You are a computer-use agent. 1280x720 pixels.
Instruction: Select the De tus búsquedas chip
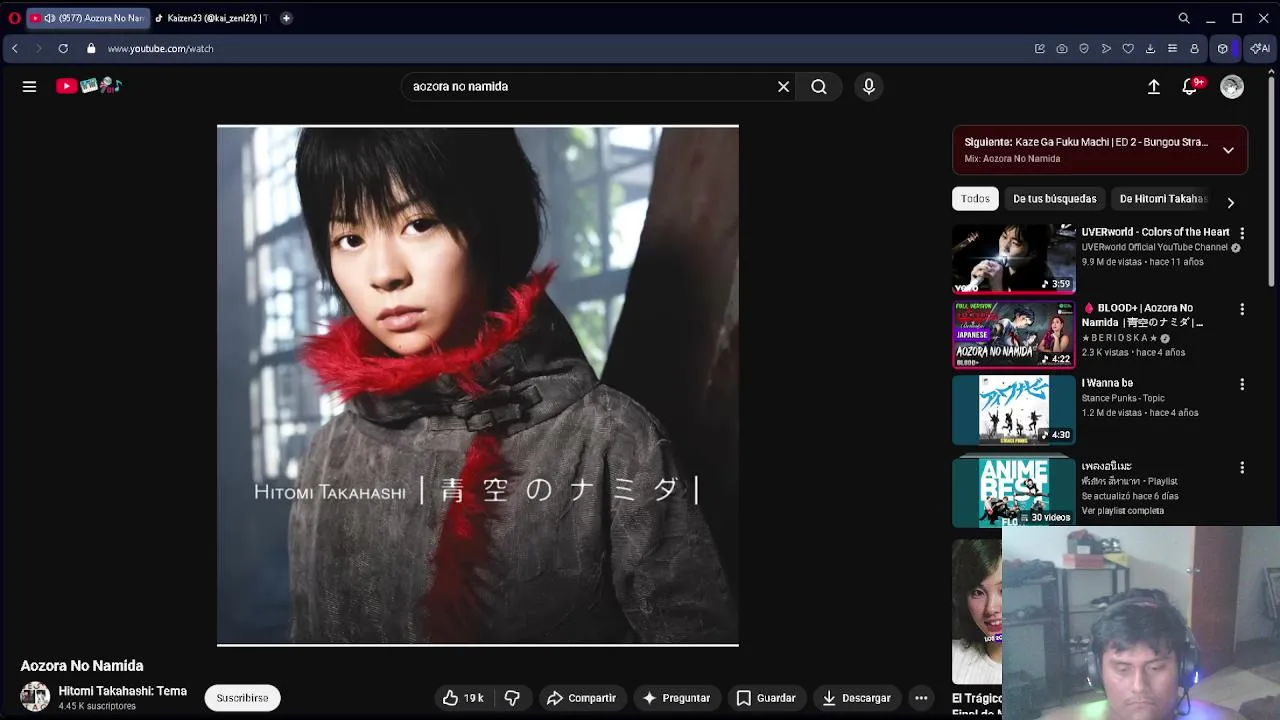1055,199
